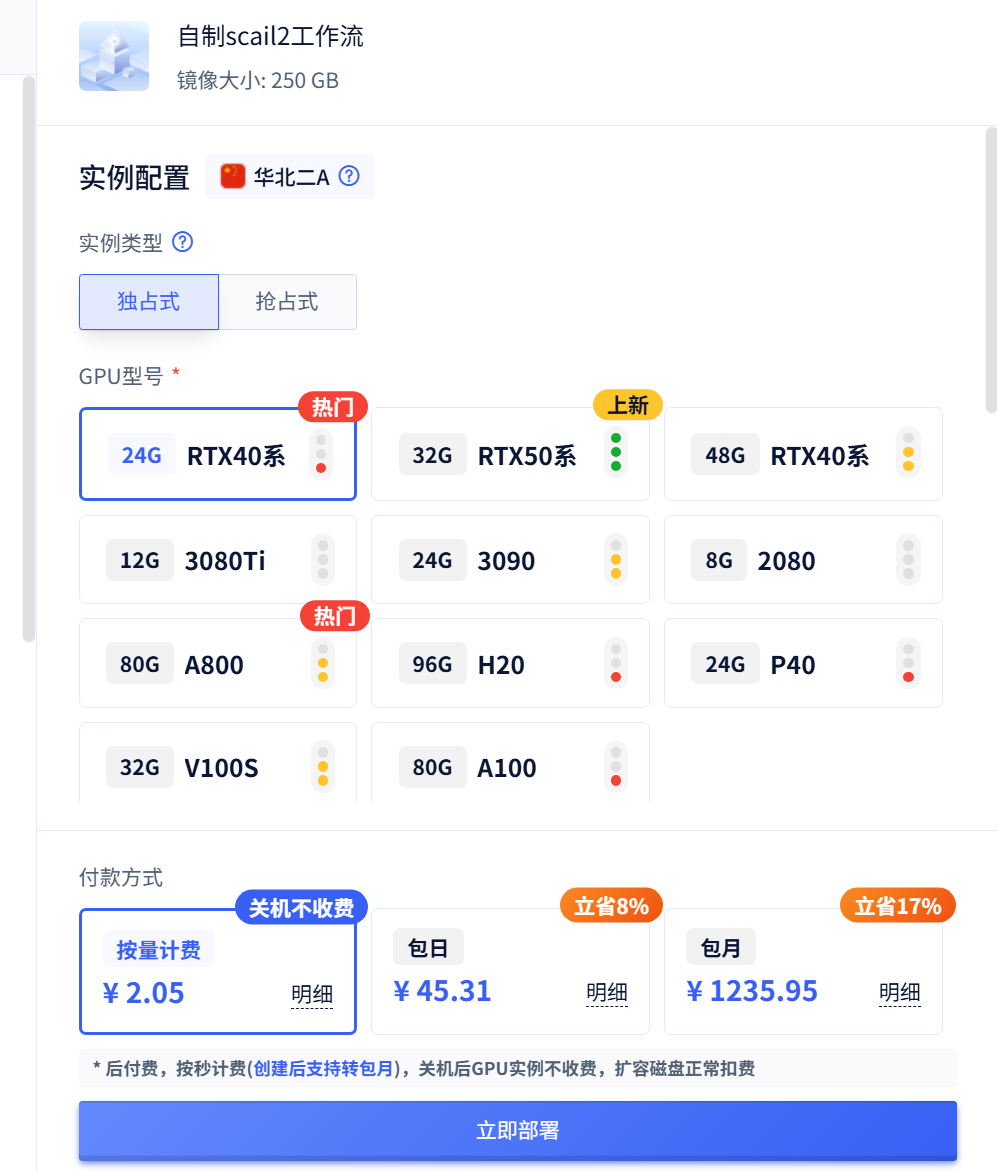Click the 96G memory tag of H20
This screenshot has height=1172, width=997.
tap(432, 664)
